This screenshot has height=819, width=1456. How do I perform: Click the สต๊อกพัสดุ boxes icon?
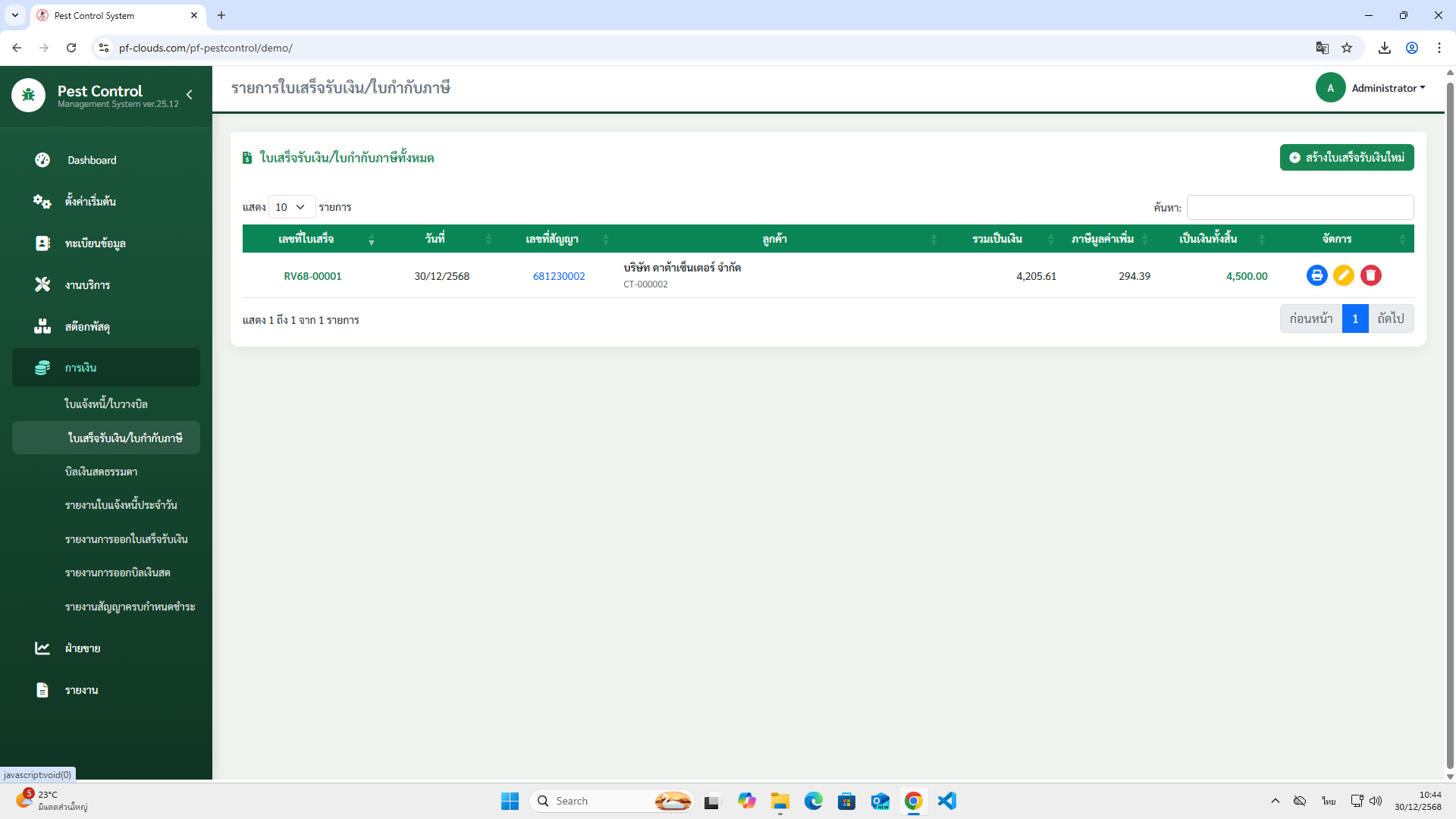42,326
